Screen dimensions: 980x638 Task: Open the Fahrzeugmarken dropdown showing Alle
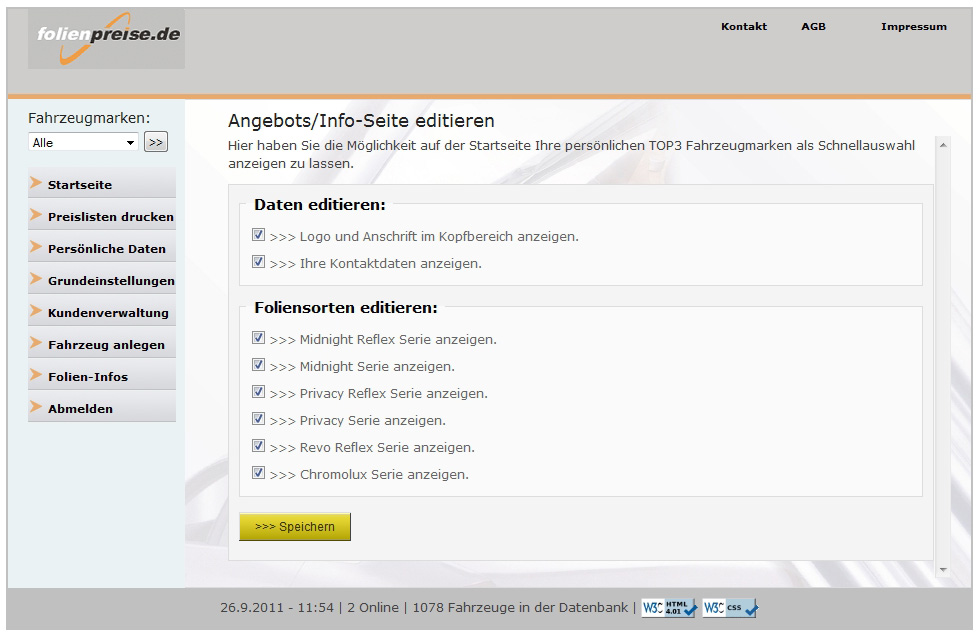pos(83,142)
